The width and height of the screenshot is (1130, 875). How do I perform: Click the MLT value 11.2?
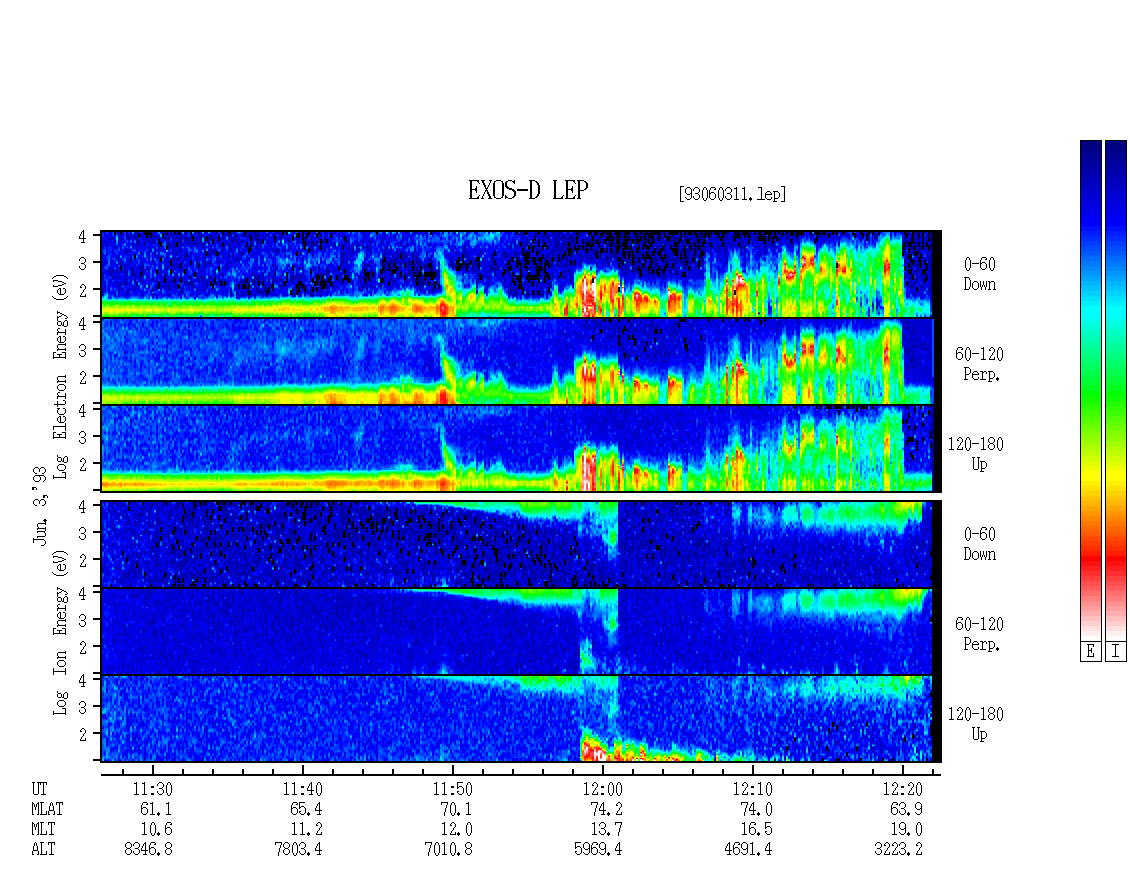tap(306, 830)
